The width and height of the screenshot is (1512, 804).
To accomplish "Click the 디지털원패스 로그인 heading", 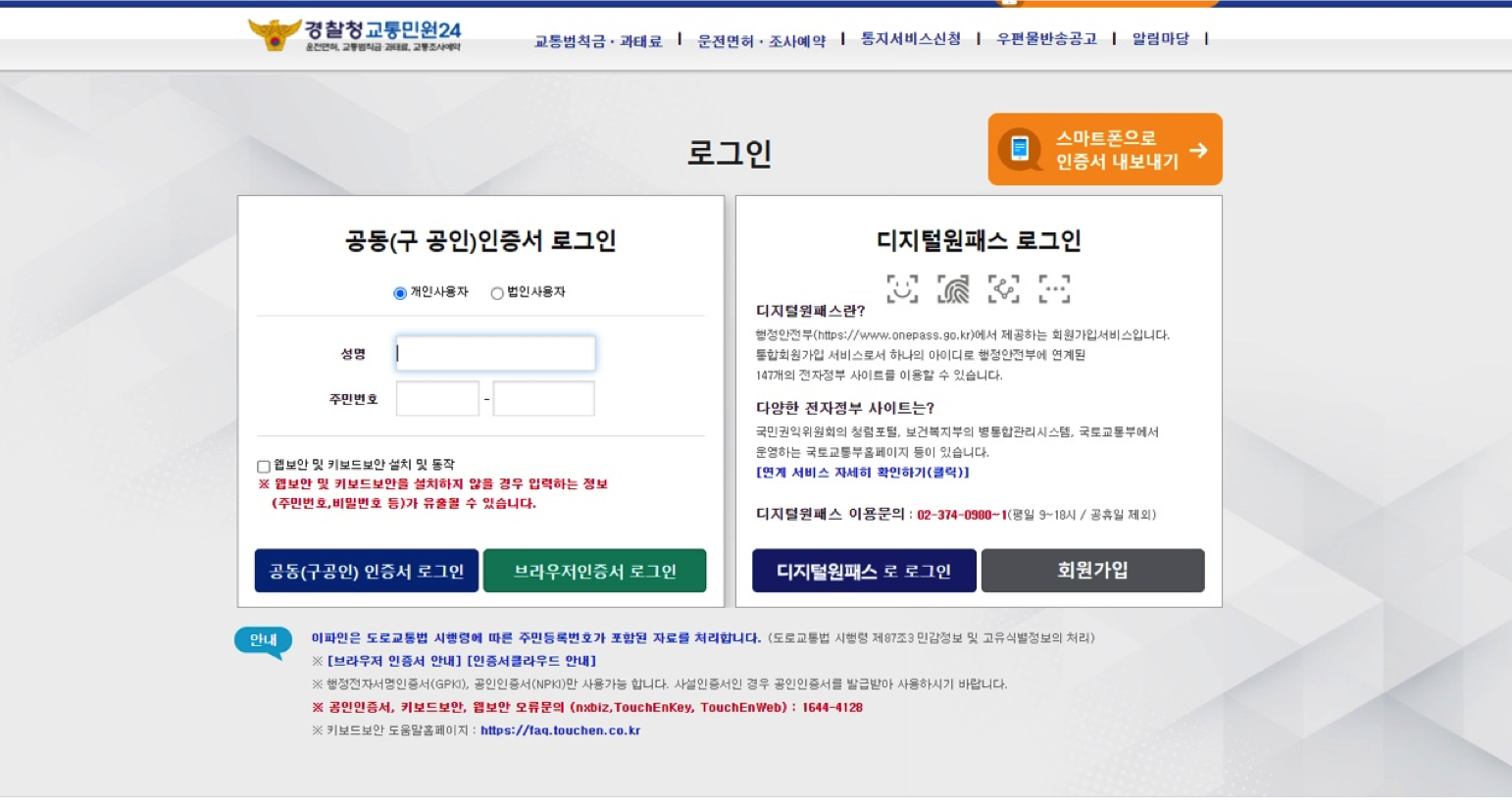I will point(979,241).
